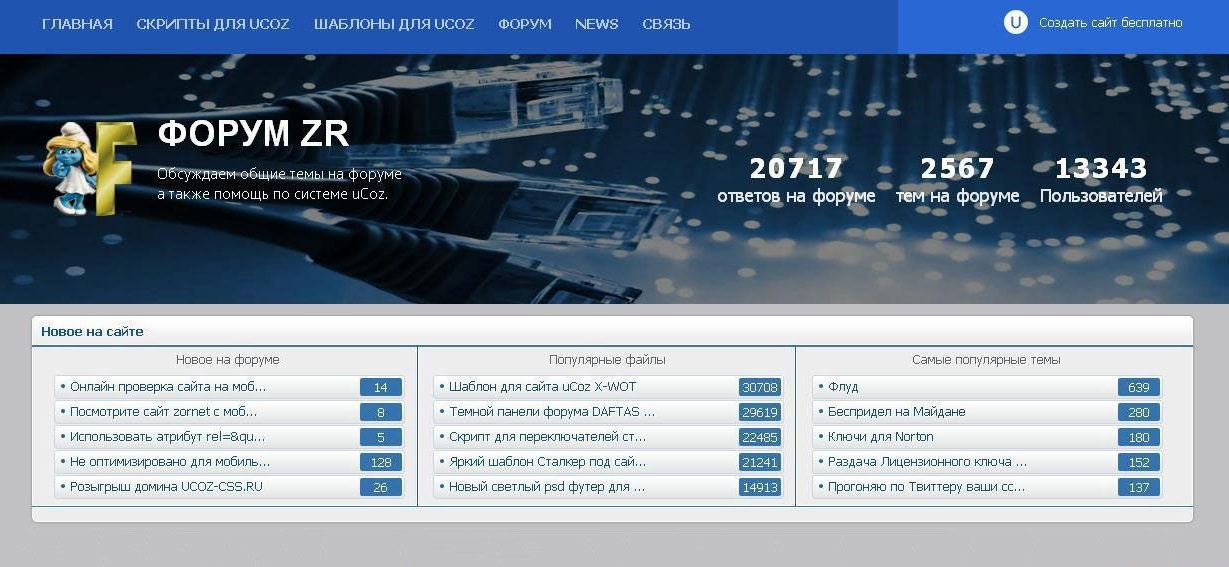Click the download count badge 30708
This screenshot has width=1229, height=567.
pos(760,388)
